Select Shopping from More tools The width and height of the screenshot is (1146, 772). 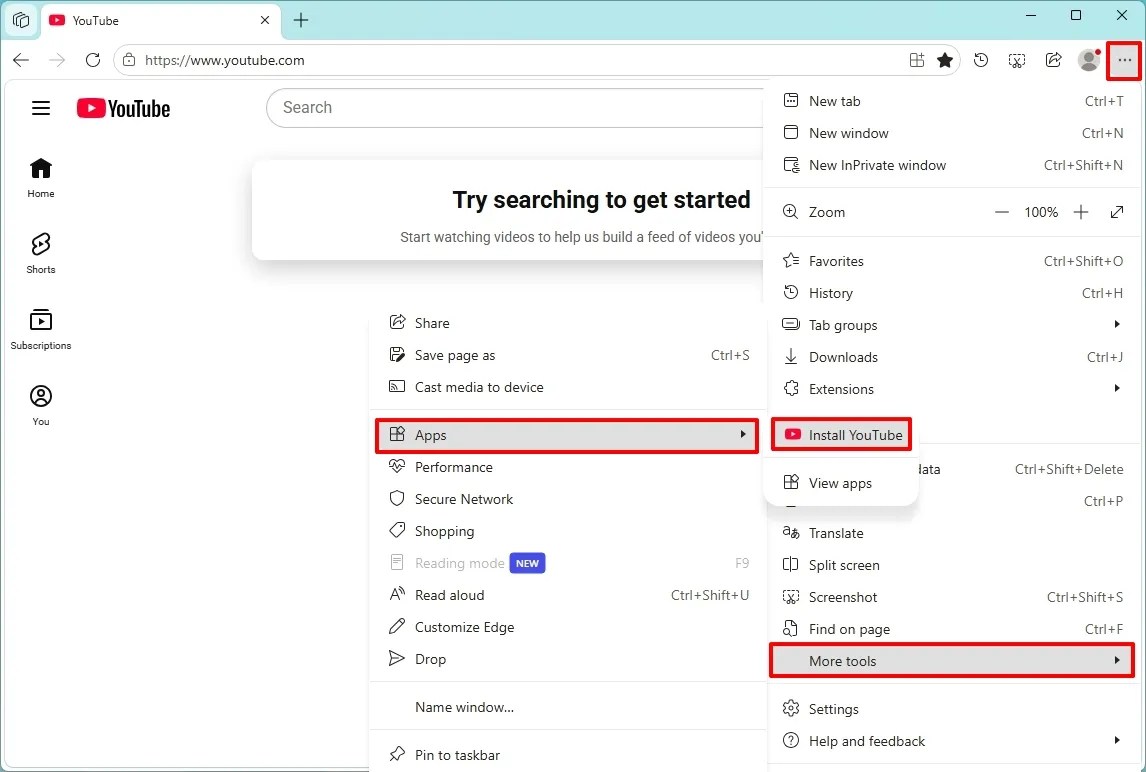tap(567, 531)
